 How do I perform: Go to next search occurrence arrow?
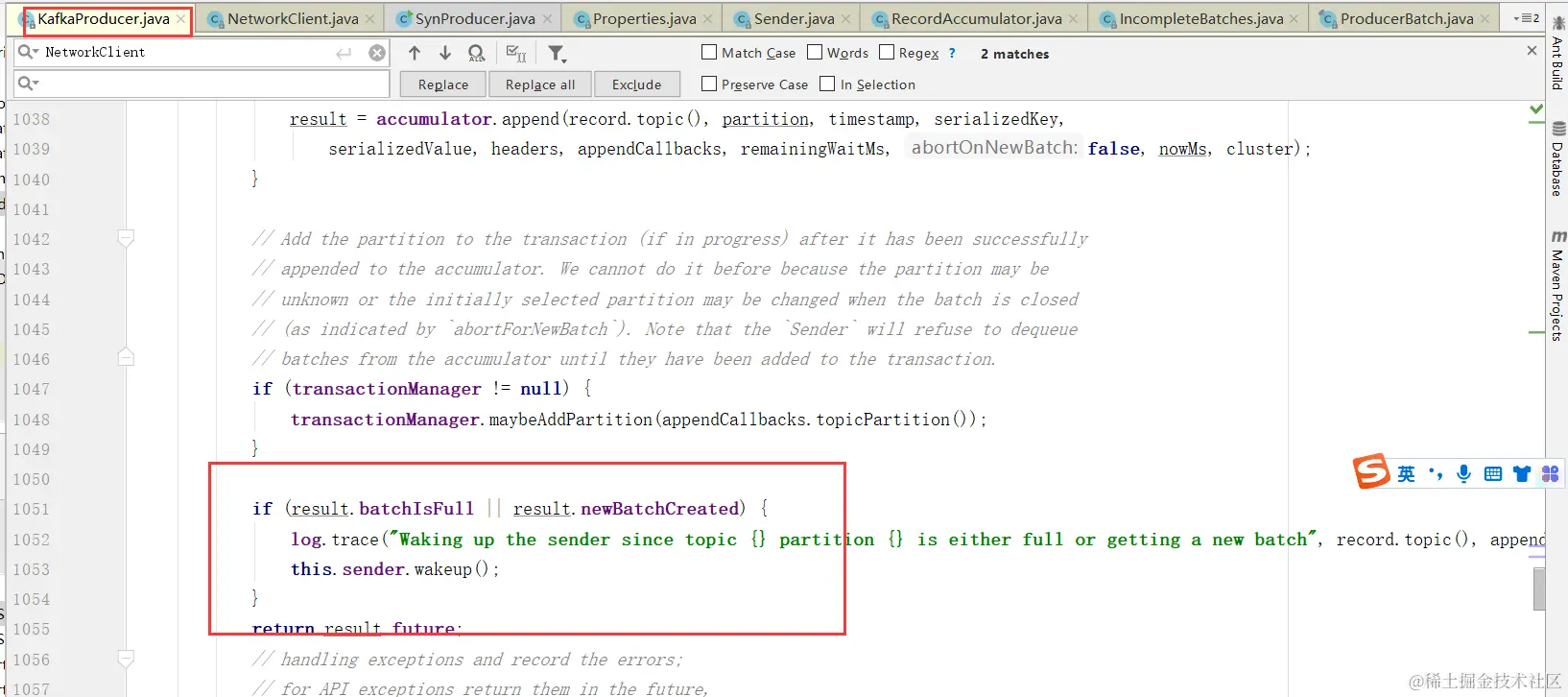445,53
